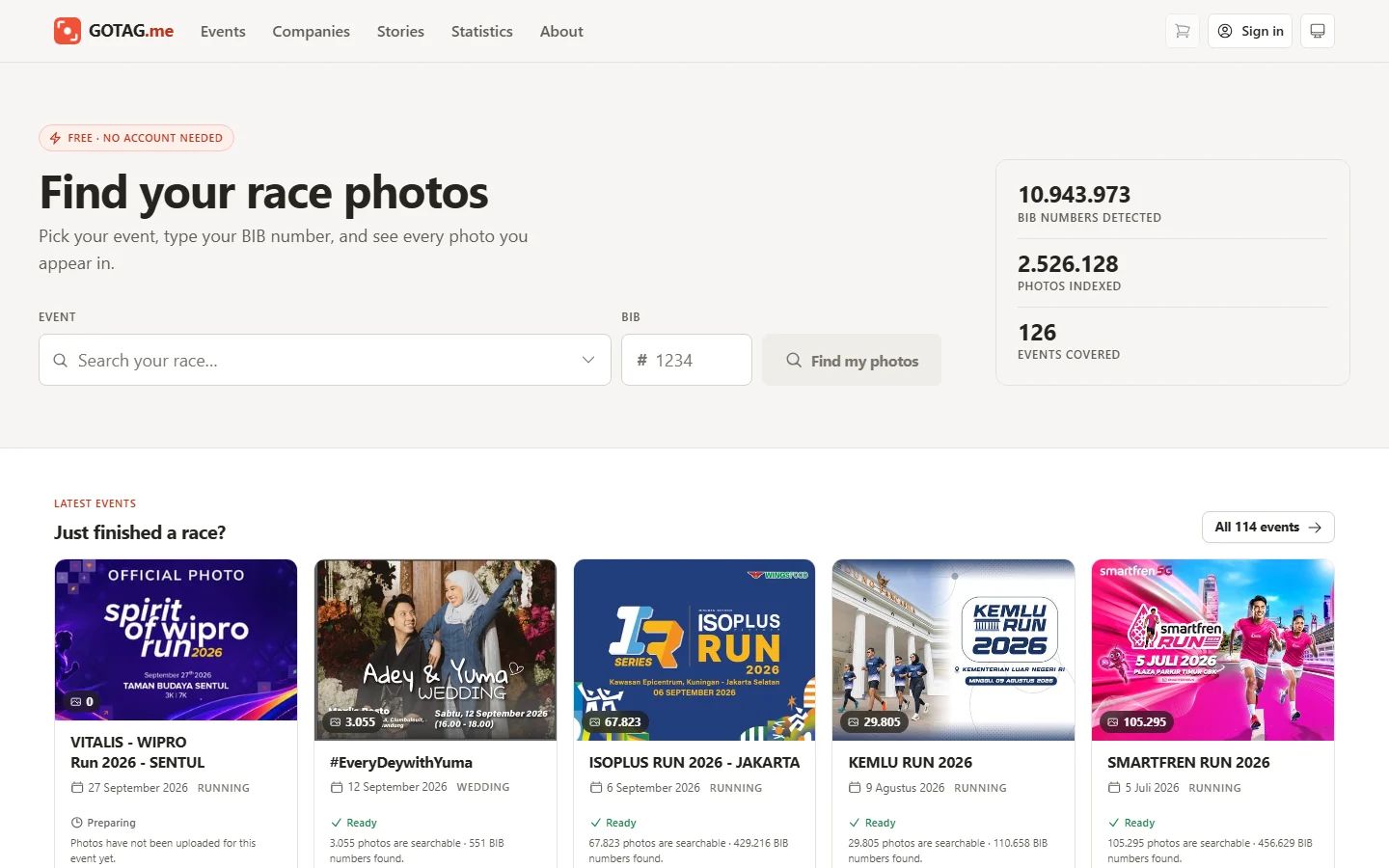Open the Stories nav link

[x=400, y=31]
